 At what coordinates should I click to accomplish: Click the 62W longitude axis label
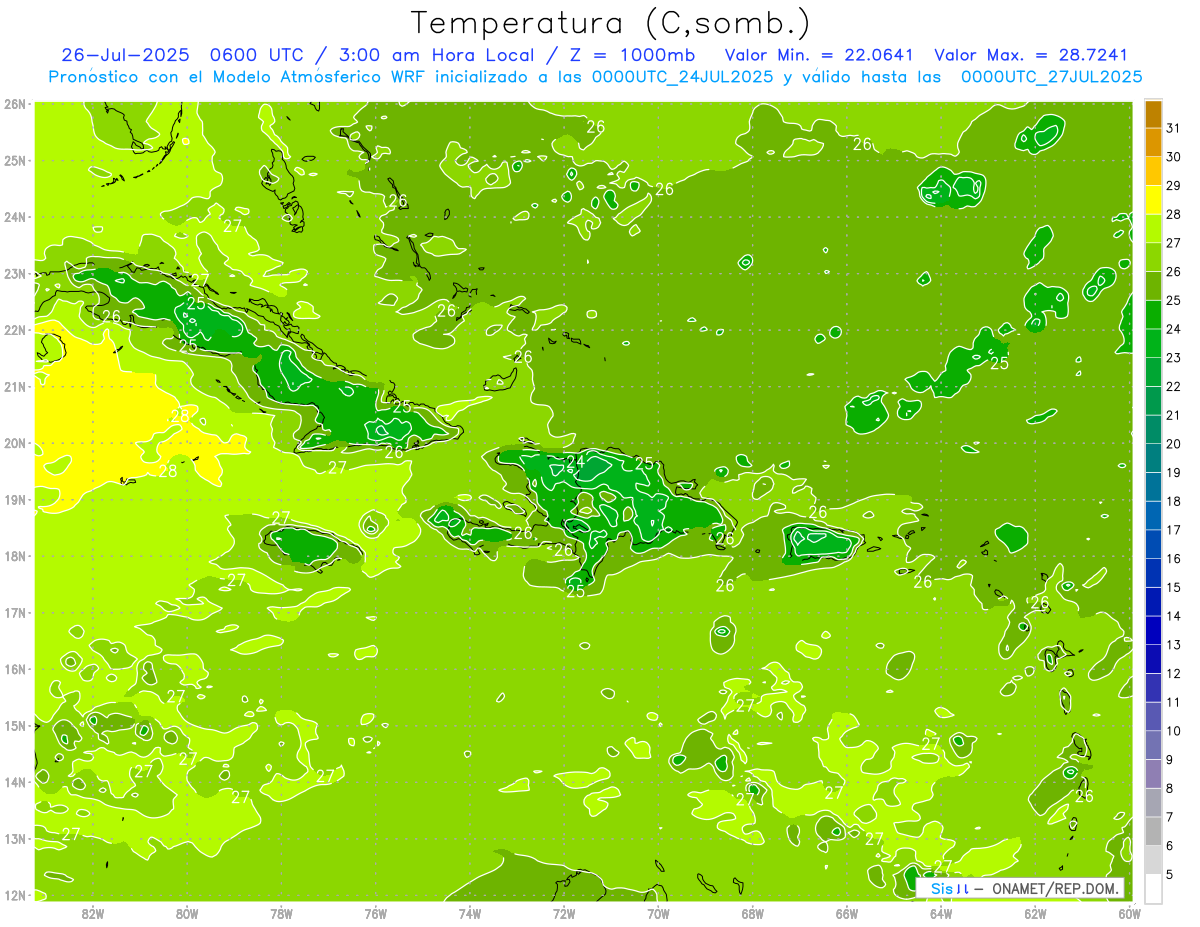[x=1036, y=913]
